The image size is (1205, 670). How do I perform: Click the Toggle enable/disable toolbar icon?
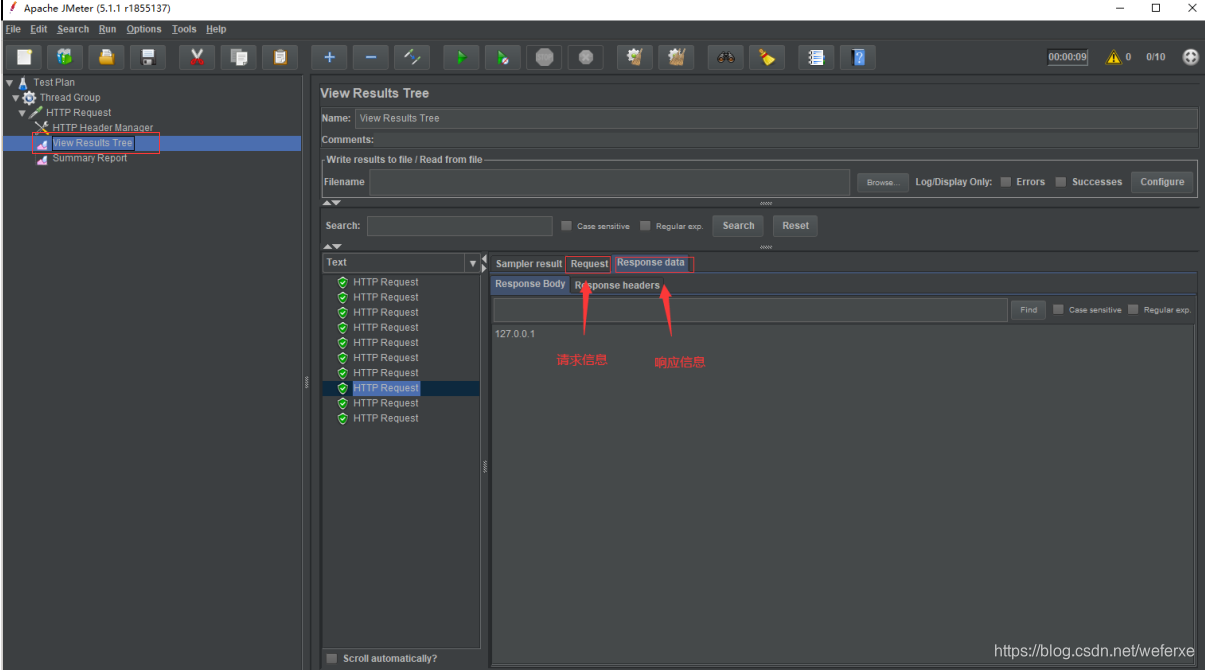pos(412,57)
